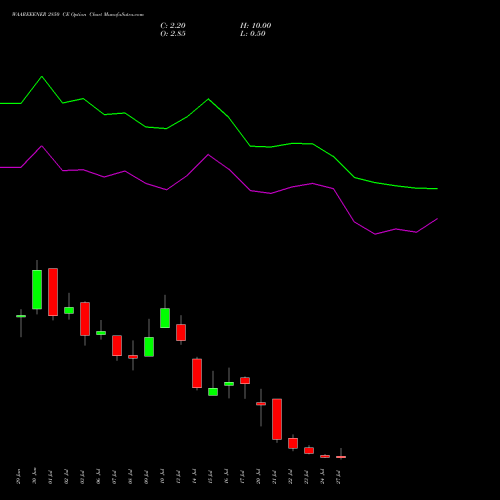500x500 pixels.
Task: Click the 'L: 0.50' low value
Action: pos(253,34)
